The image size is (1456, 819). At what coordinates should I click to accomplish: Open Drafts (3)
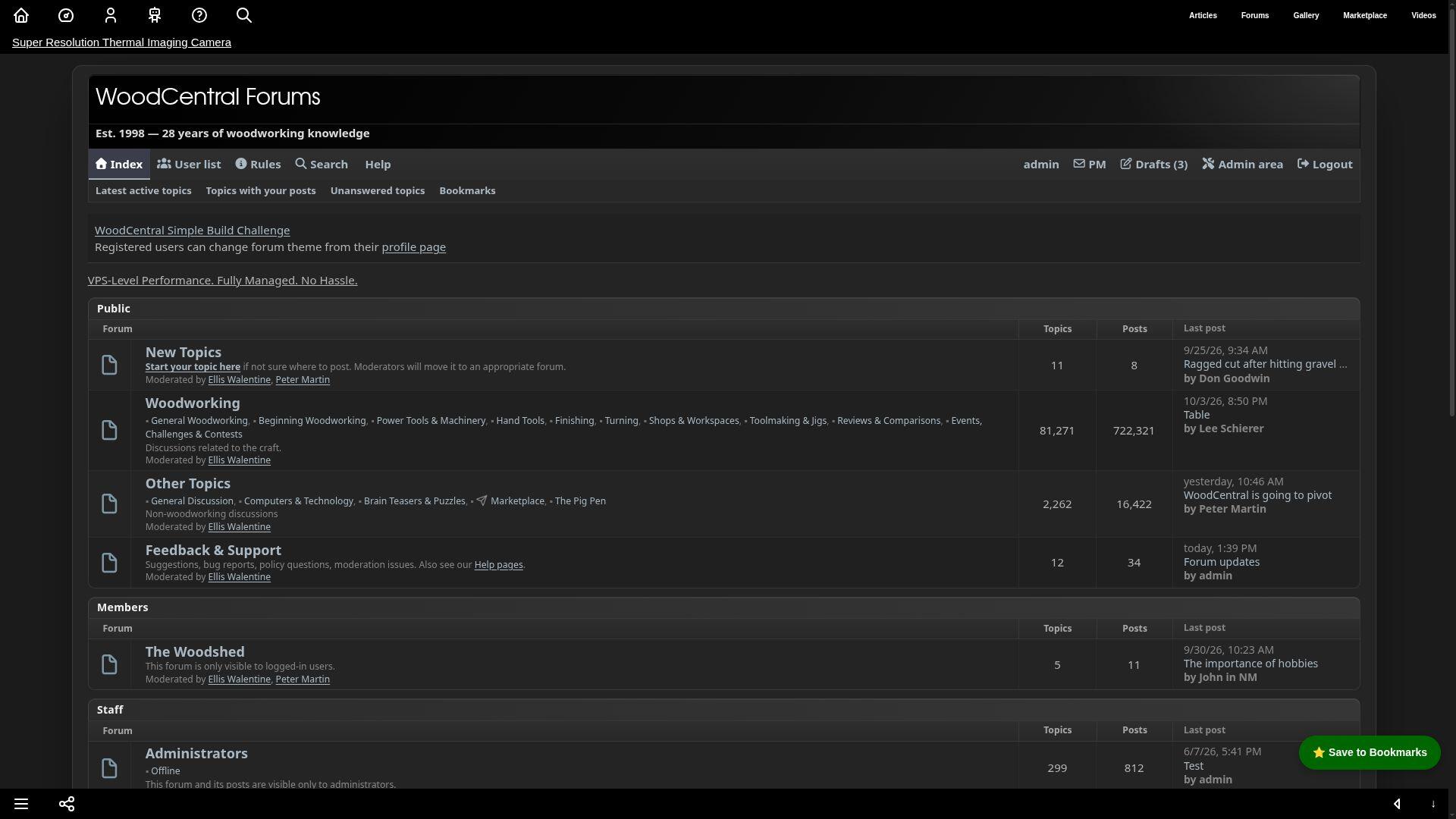pos(1153,164)
